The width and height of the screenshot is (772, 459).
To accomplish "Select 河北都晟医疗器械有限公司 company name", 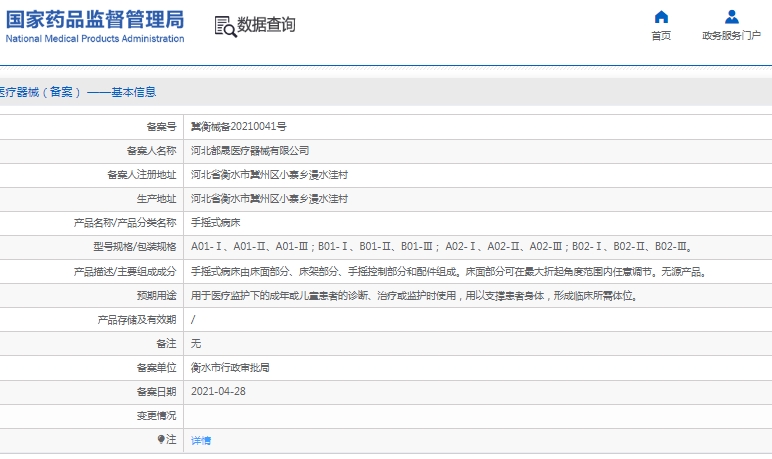I will (250, 151).
